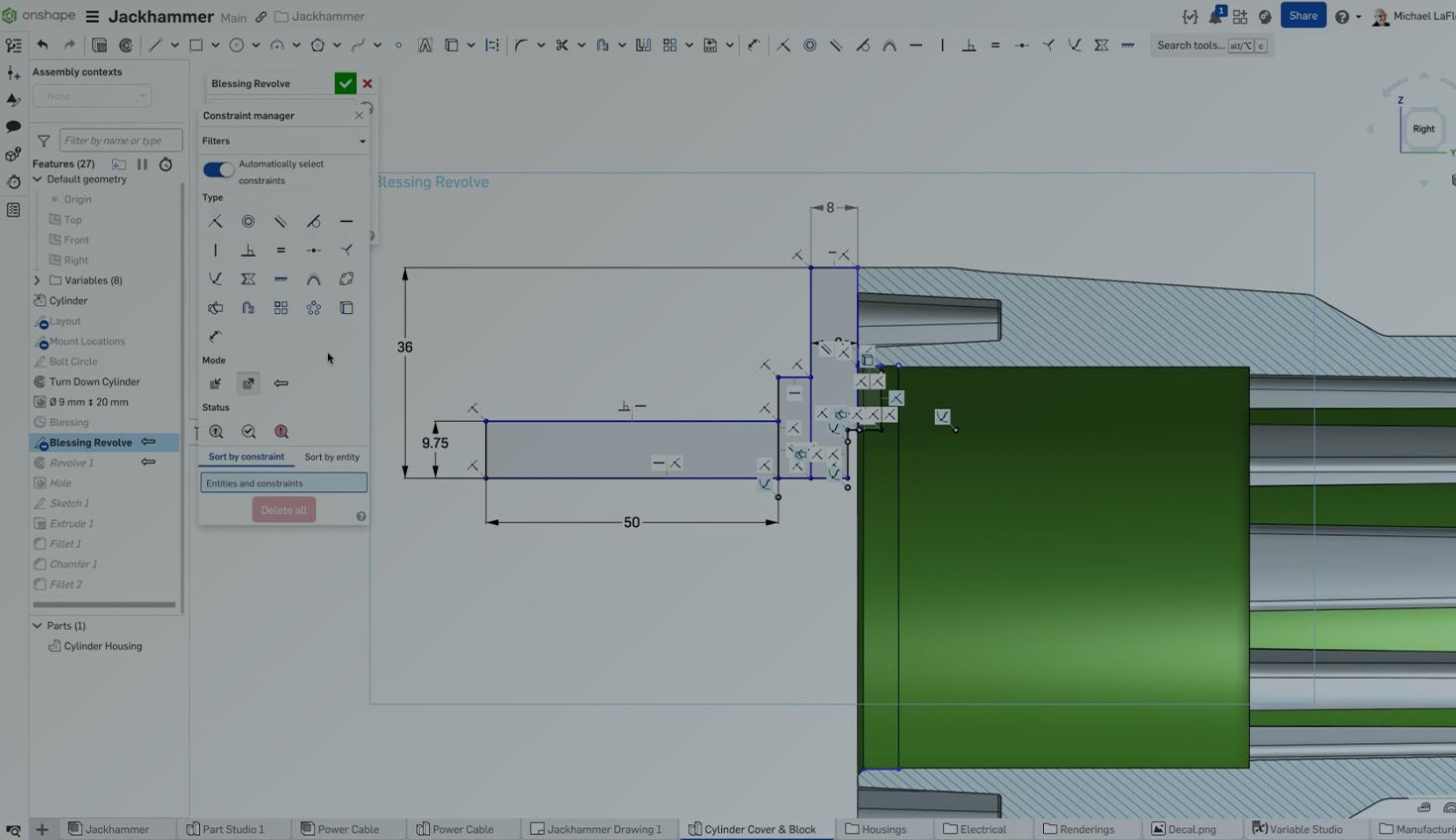The height and width of the screenshot is (840, 1456).
Task: Toggle the external constraints mode button
Action: 249,383
